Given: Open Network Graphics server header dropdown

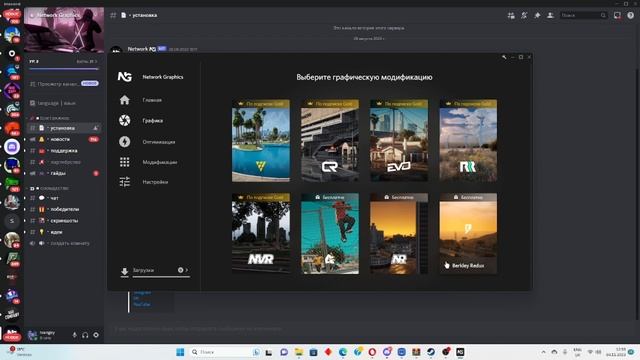Looking at the screenshot, I should (x=64, y=15).
